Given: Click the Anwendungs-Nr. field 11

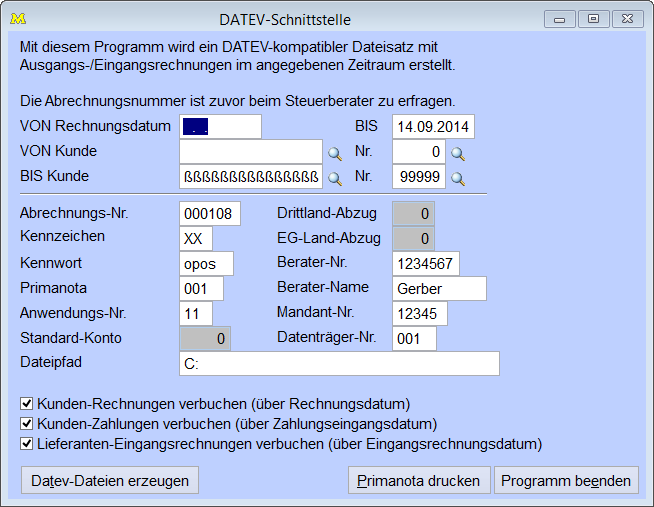Looking at the screenshot, I should click(x=196, y=314).
